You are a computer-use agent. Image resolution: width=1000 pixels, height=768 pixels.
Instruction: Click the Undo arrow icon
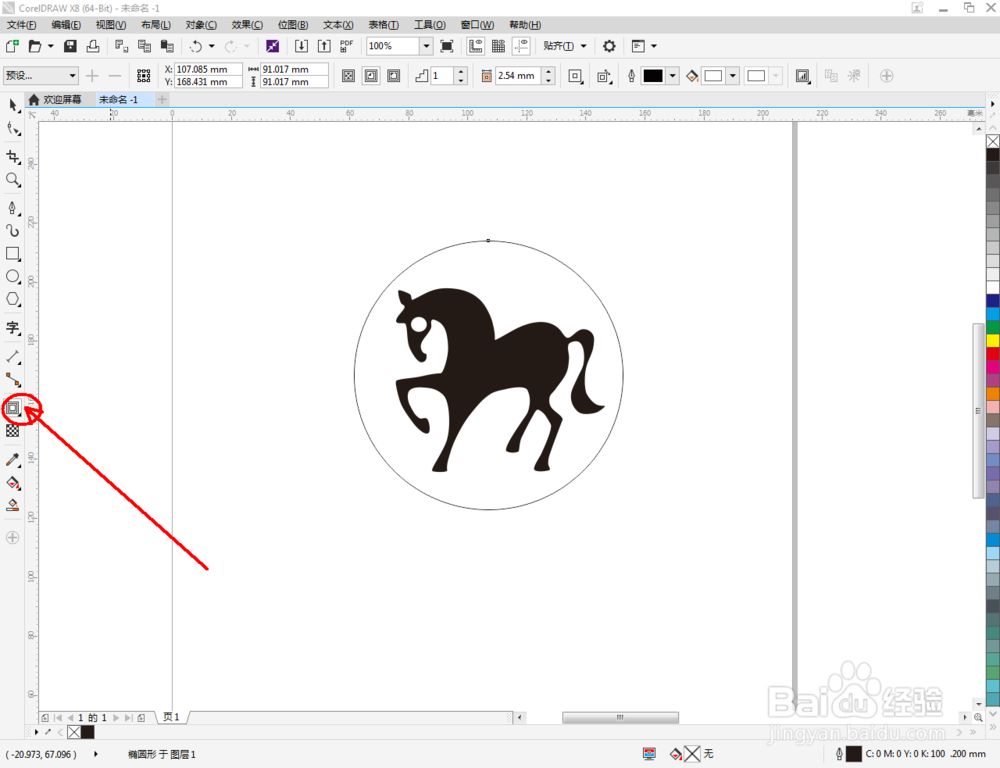click(196, 46)
